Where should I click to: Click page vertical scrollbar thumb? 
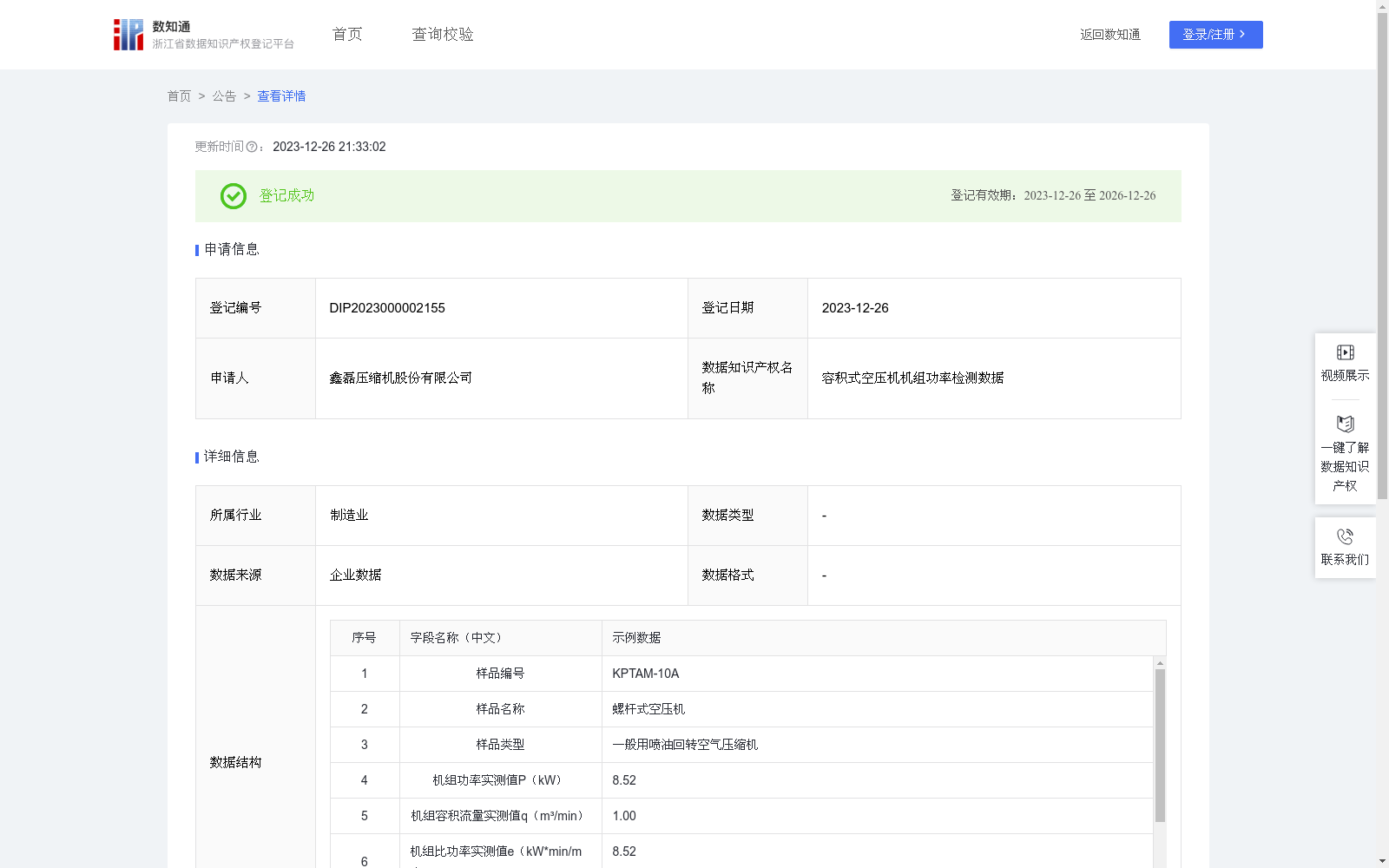click(1382, 257)
